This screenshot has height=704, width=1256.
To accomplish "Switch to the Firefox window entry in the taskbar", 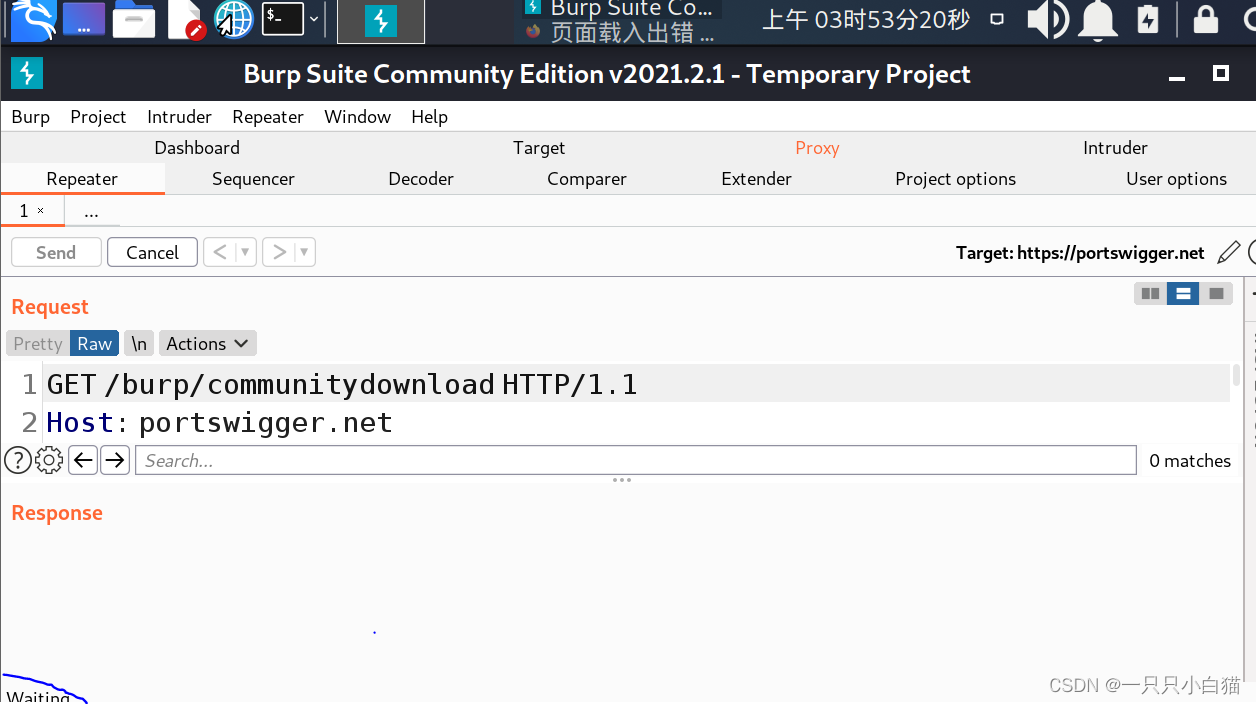I will (x=620, y=32).
